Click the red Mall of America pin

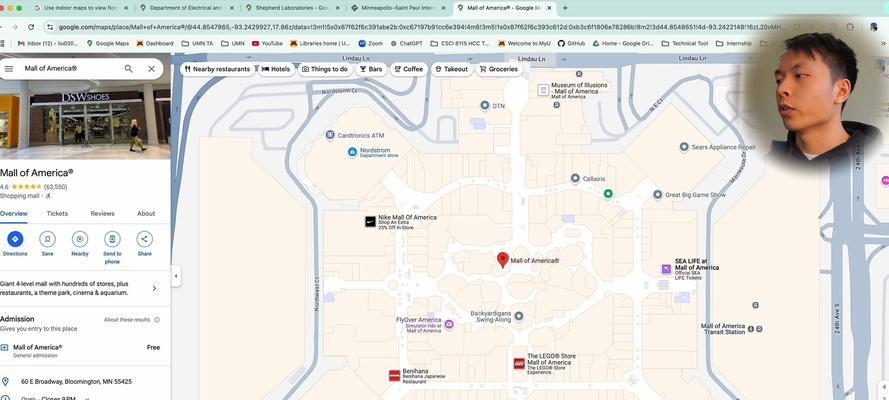point(502,260)
